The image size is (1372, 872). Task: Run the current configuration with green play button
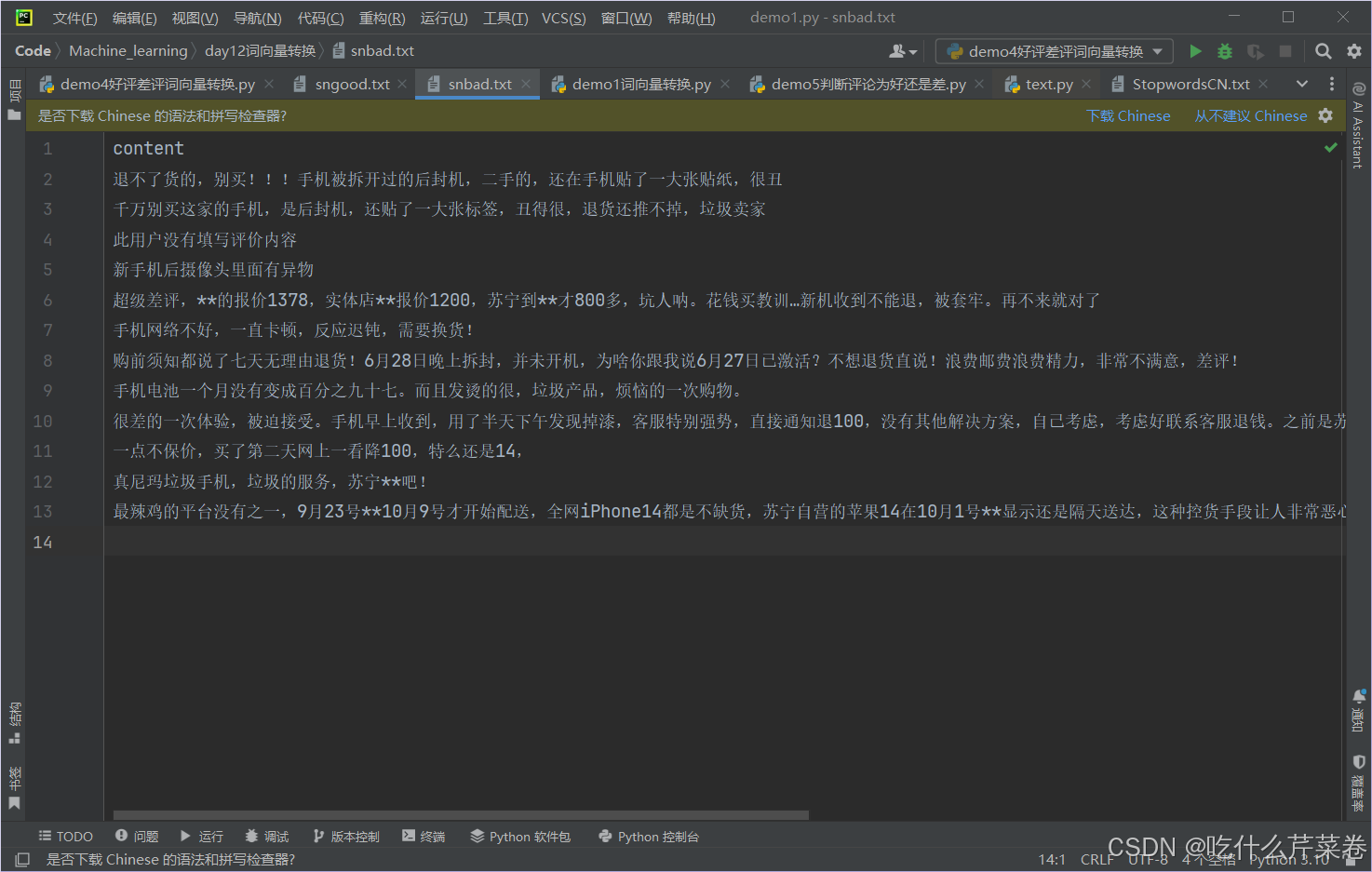click(x=1196, y=51)
